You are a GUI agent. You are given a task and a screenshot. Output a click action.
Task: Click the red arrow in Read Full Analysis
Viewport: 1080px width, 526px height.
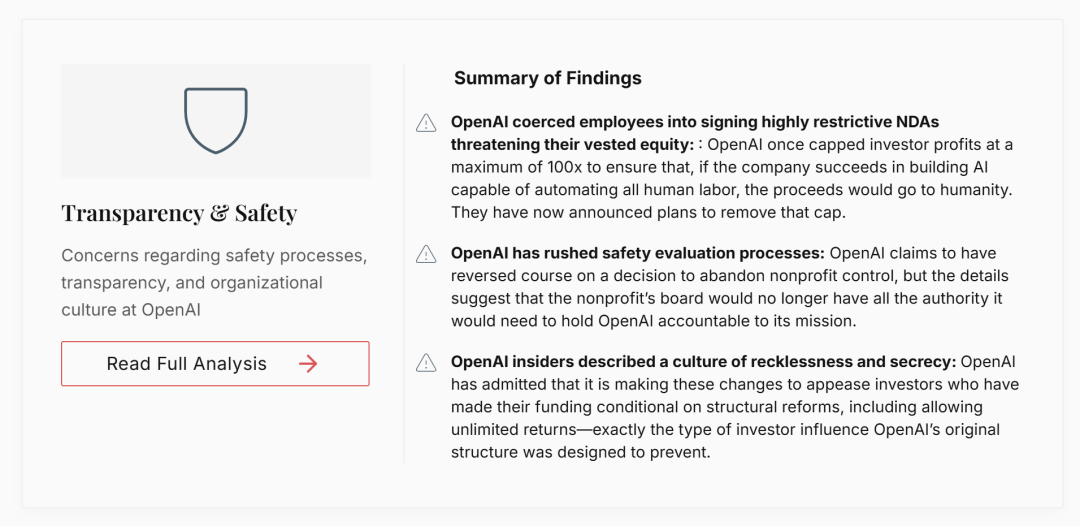308,364
